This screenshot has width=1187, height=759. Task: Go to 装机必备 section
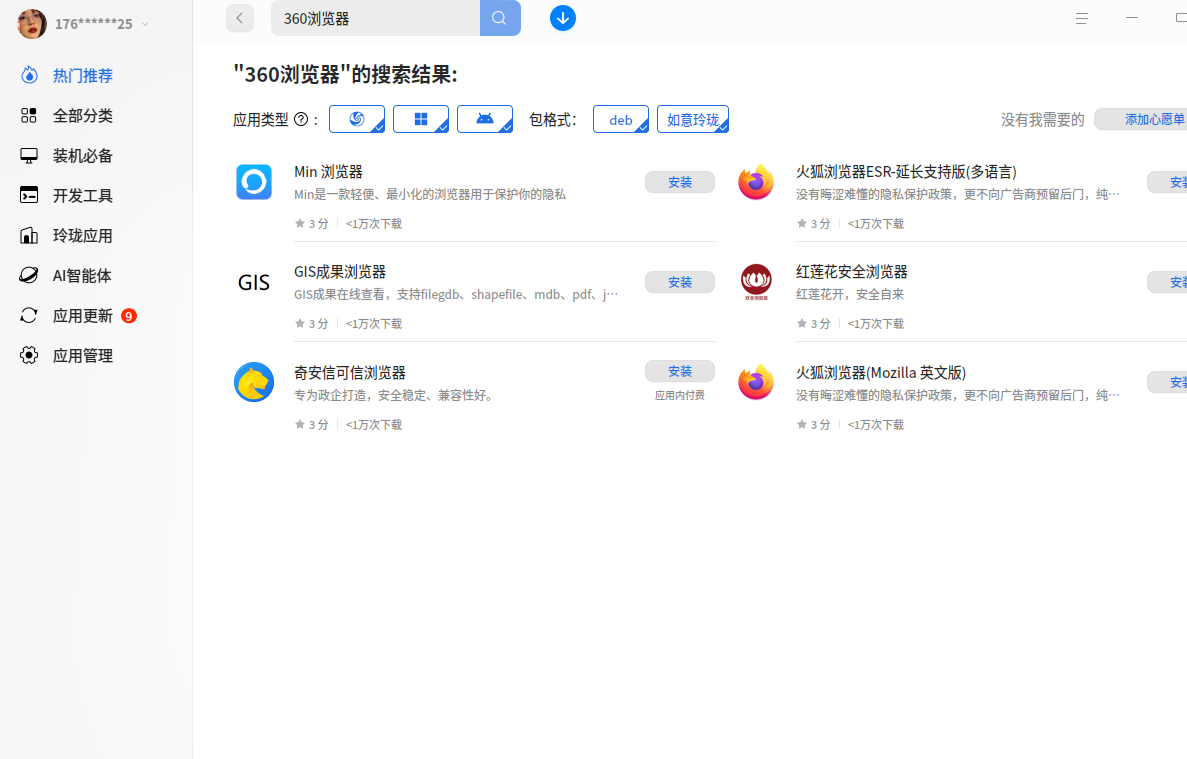(x=83, y=156)
